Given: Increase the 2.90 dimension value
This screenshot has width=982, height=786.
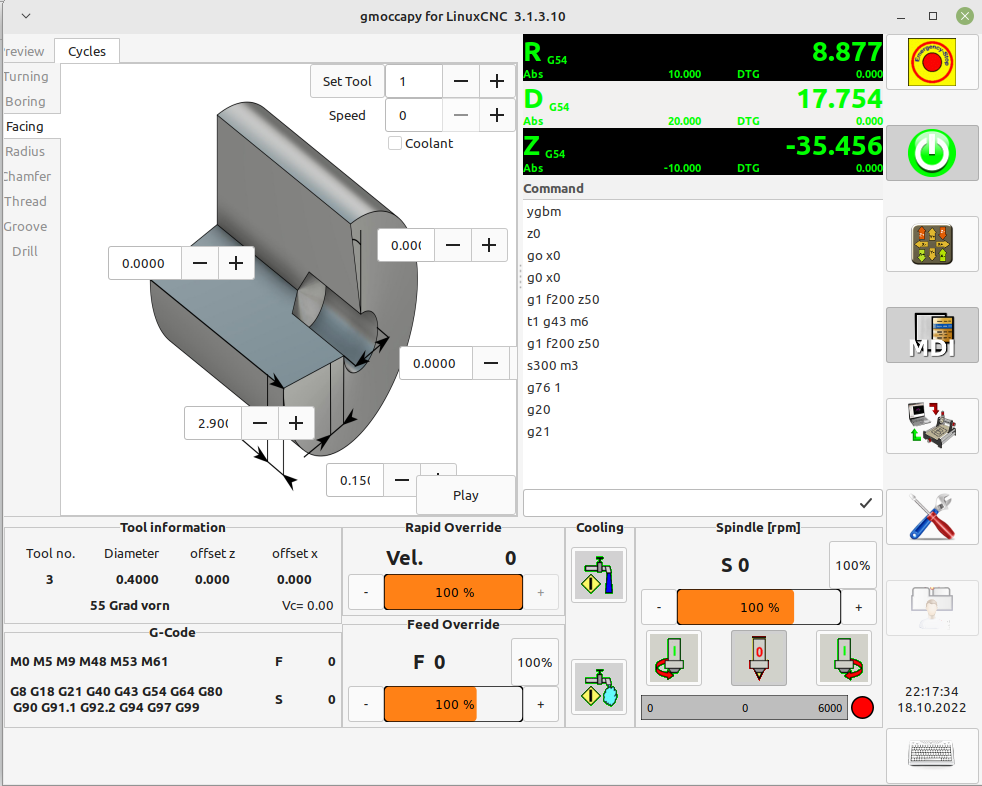Looking at the screenshot, I should [x=296, y=423].
